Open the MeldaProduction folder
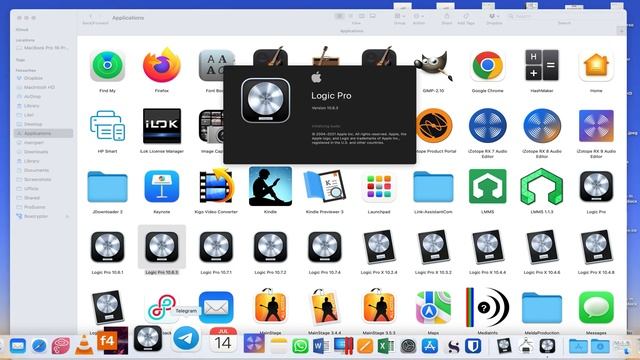 (x=542, y=308)
